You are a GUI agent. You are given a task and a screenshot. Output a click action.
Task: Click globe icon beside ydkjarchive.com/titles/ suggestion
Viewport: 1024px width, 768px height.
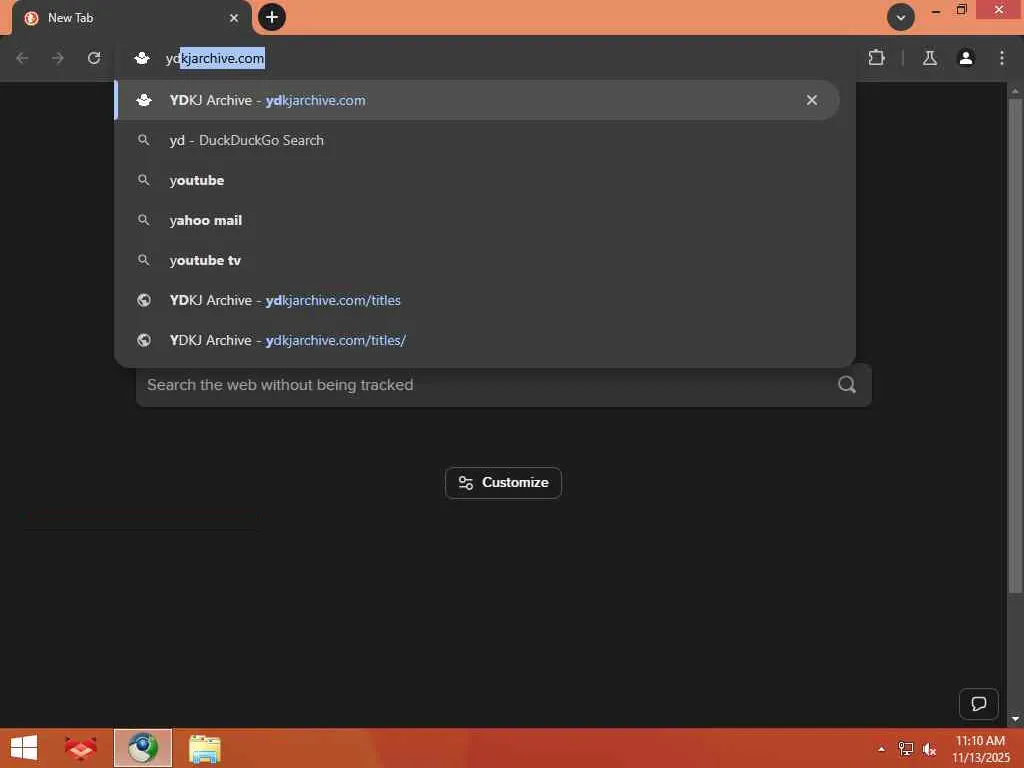[x=144, y=340]
